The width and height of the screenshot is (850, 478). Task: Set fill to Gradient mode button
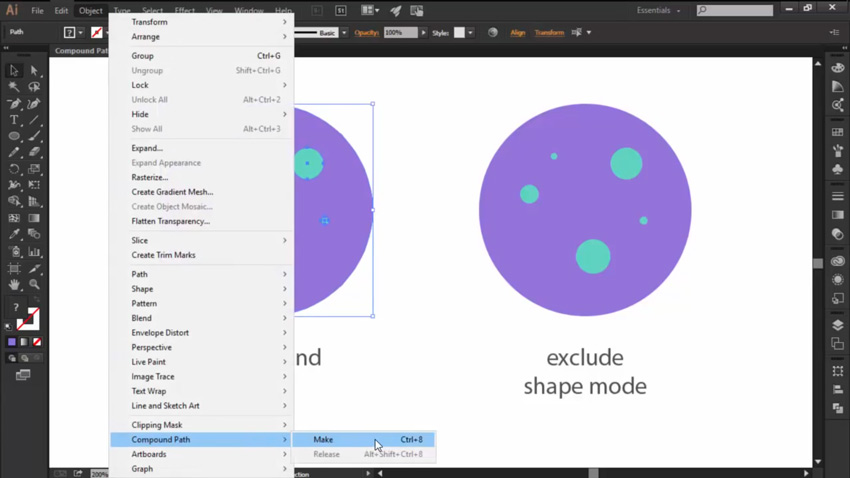click(24, 342)
